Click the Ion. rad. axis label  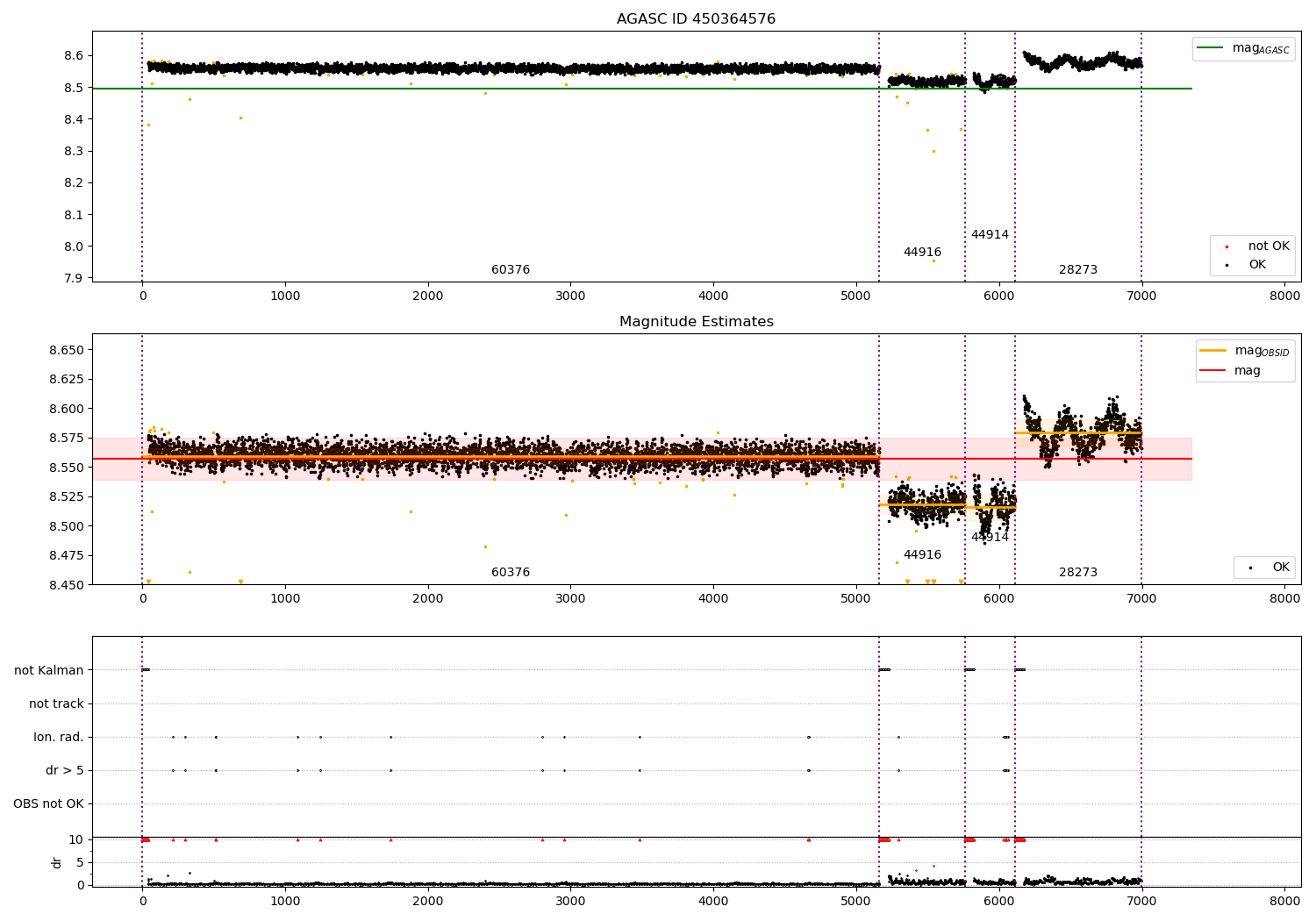pos(59,737)
